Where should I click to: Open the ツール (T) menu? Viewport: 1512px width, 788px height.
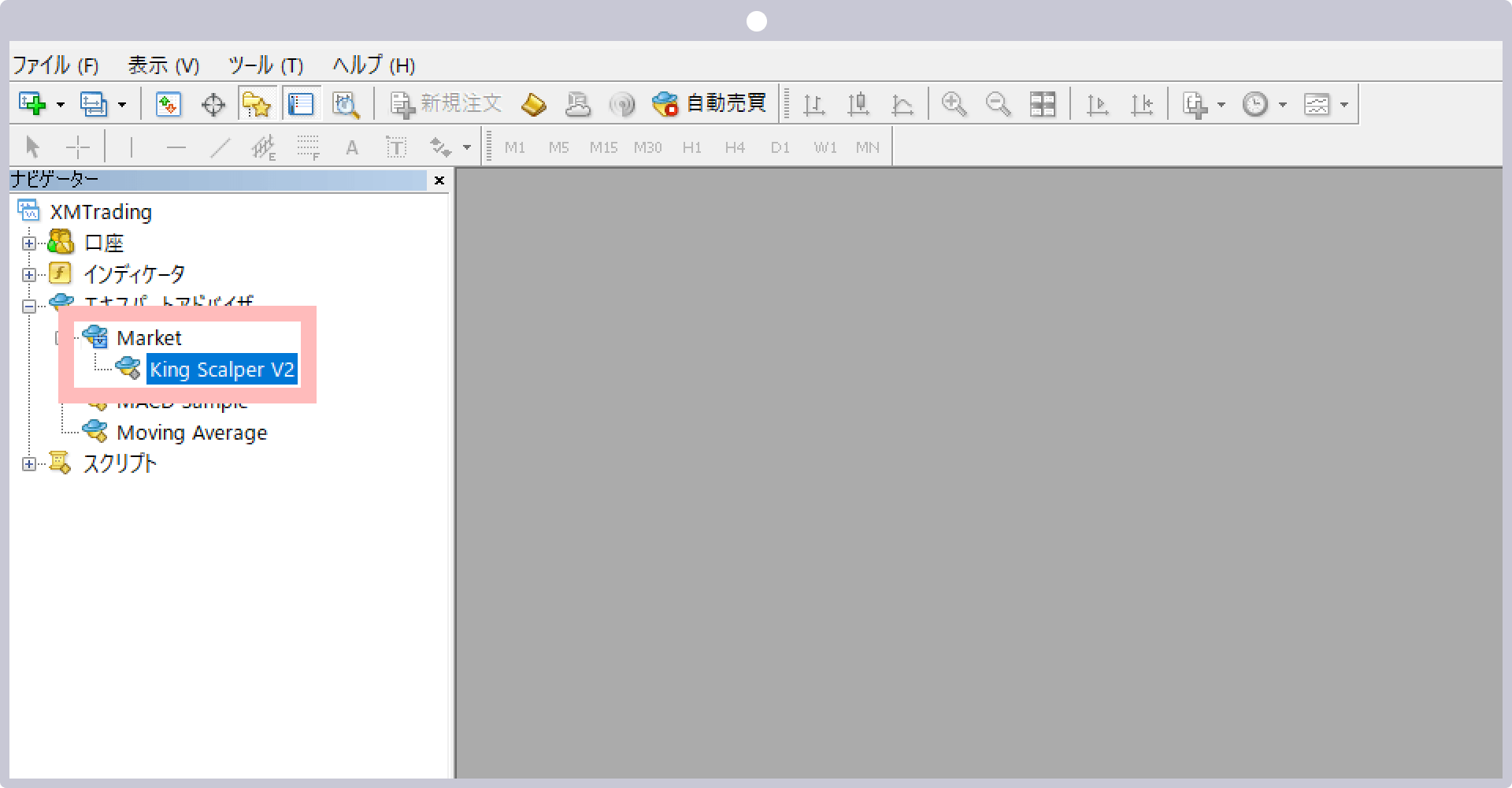point(266,65)
